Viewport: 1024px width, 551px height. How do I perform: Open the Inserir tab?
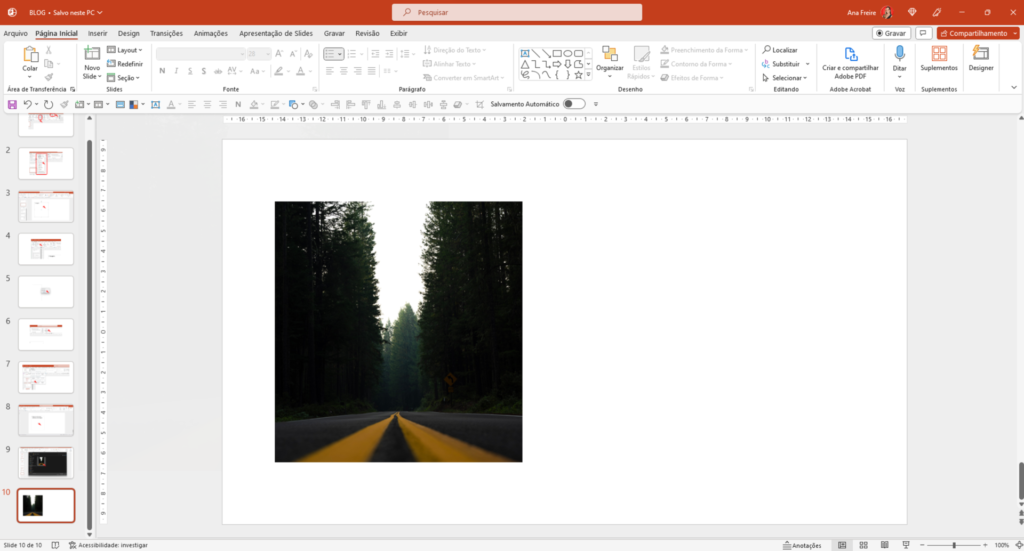[x=97, y=33]
